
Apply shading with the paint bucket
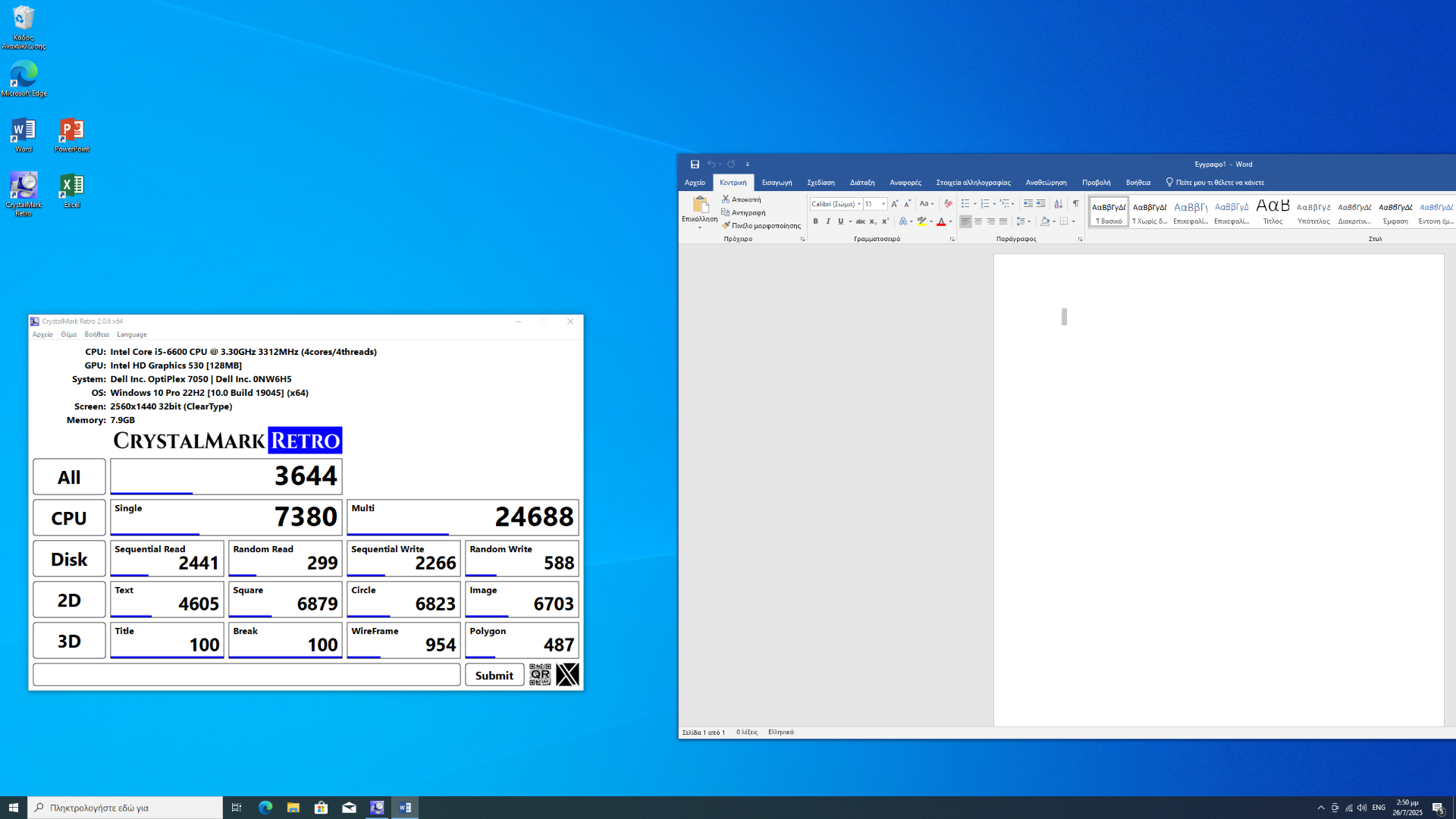pos(1045,221)
